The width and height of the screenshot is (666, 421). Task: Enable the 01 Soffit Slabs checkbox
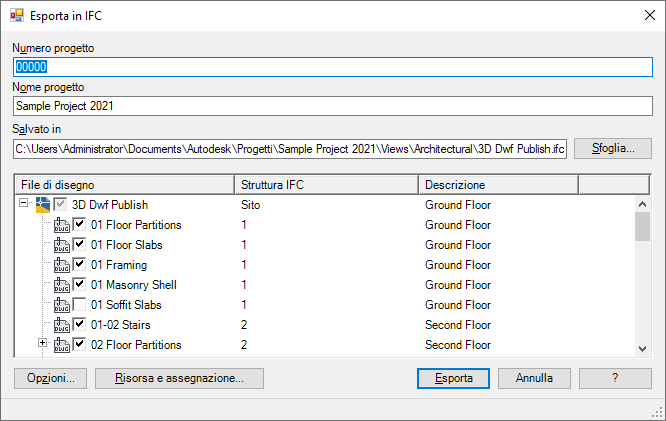pos(79,305)
